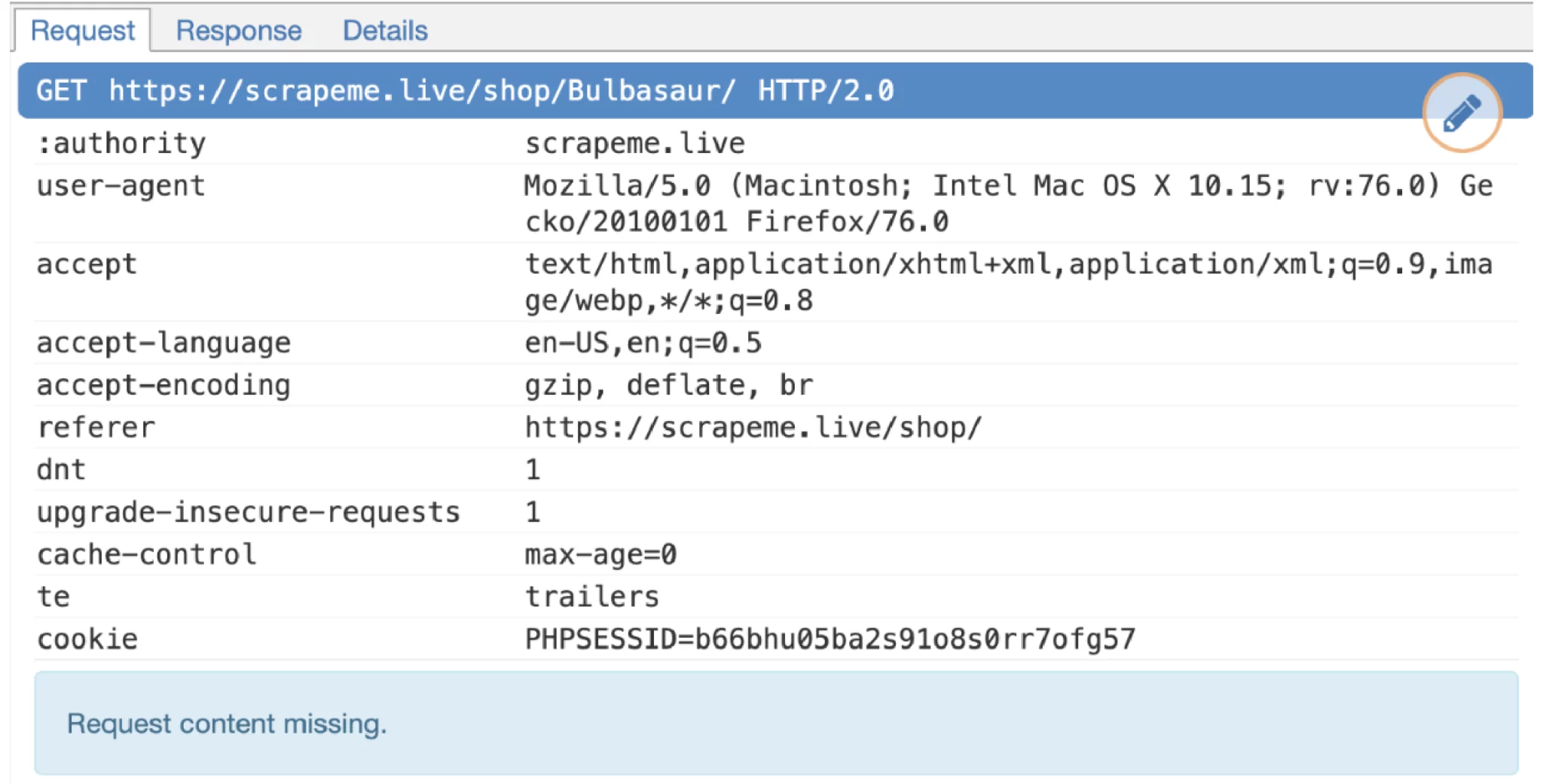Click the upgrade-insecure-requests header name
This screenshot has width=1543, height=784.
click(248, 512)
